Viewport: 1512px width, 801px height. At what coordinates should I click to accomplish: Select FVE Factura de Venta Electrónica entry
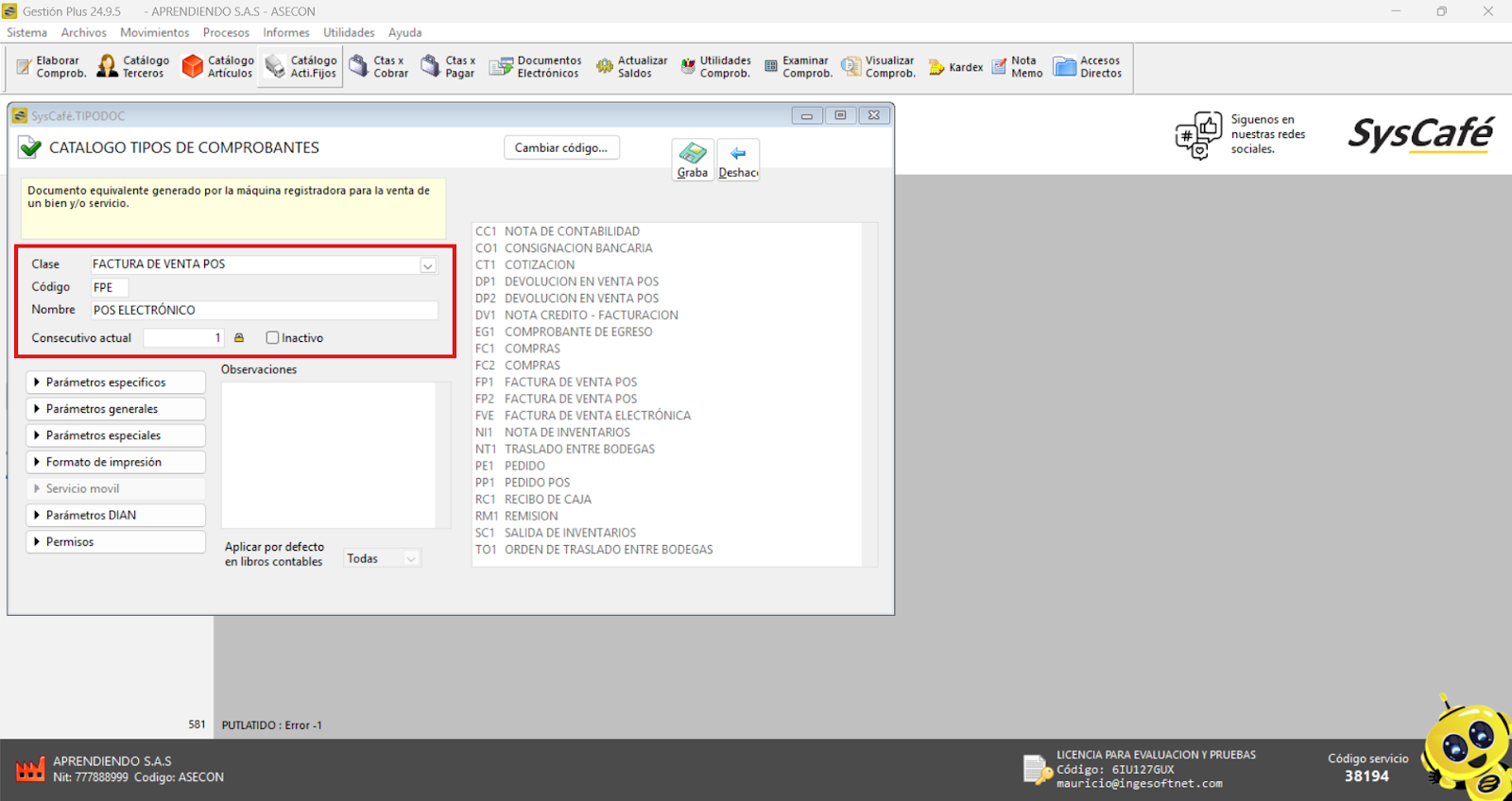pyautogui.click(x=596, y=416)
